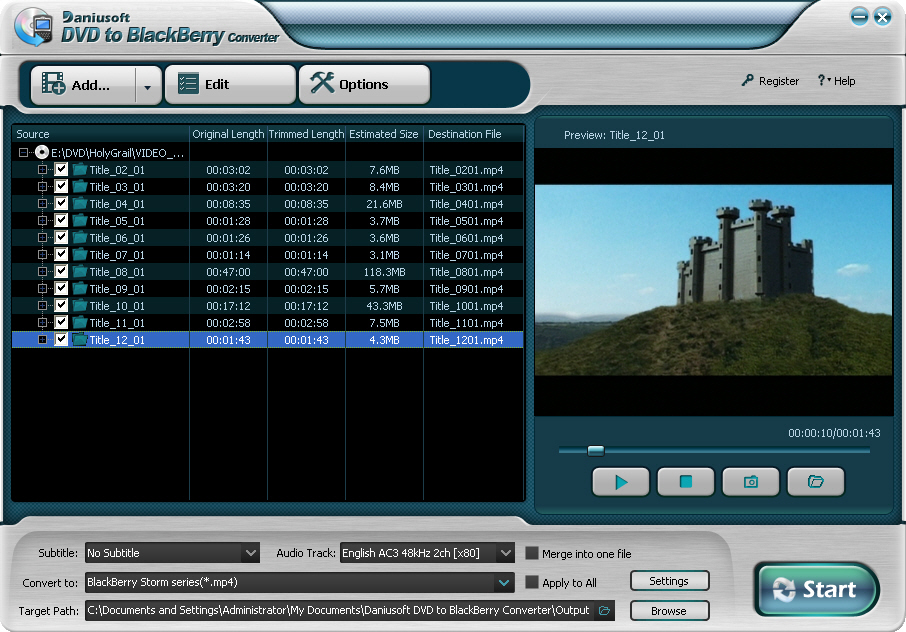
Task: Click the Edit toolbar button
Action: coord(230,84)
